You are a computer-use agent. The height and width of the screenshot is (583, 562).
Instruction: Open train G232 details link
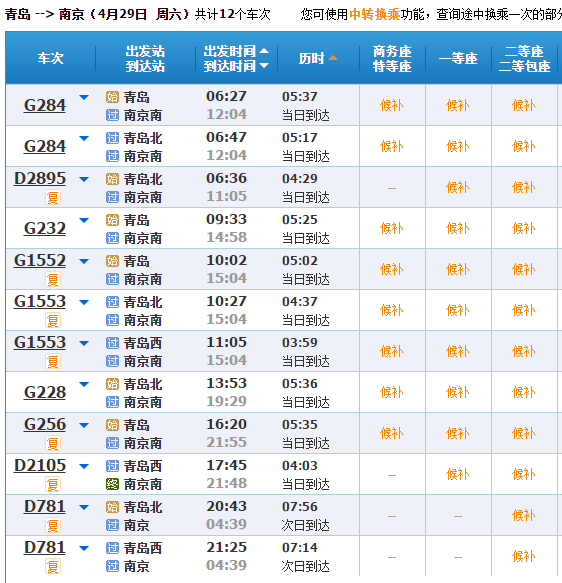tap(45, 228)
